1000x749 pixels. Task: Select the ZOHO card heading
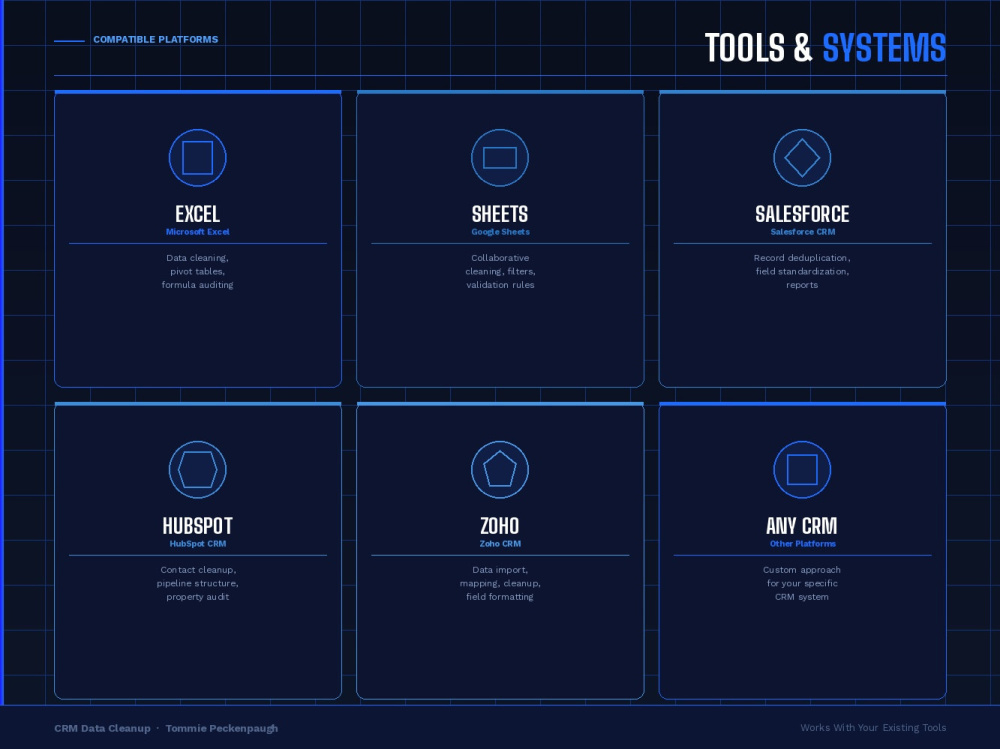500,526
